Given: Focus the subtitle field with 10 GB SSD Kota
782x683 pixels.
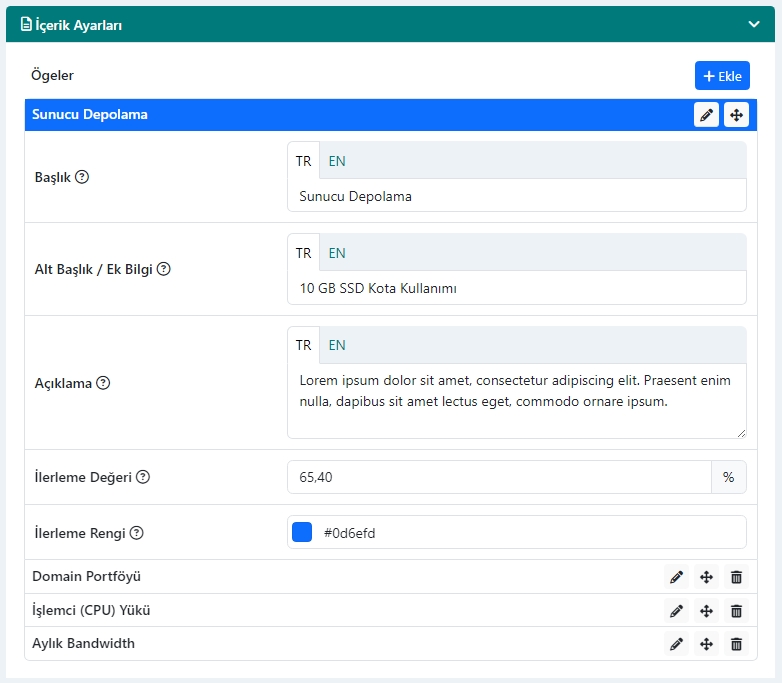Looking at the screenshot, I should [x=517, y=288].
